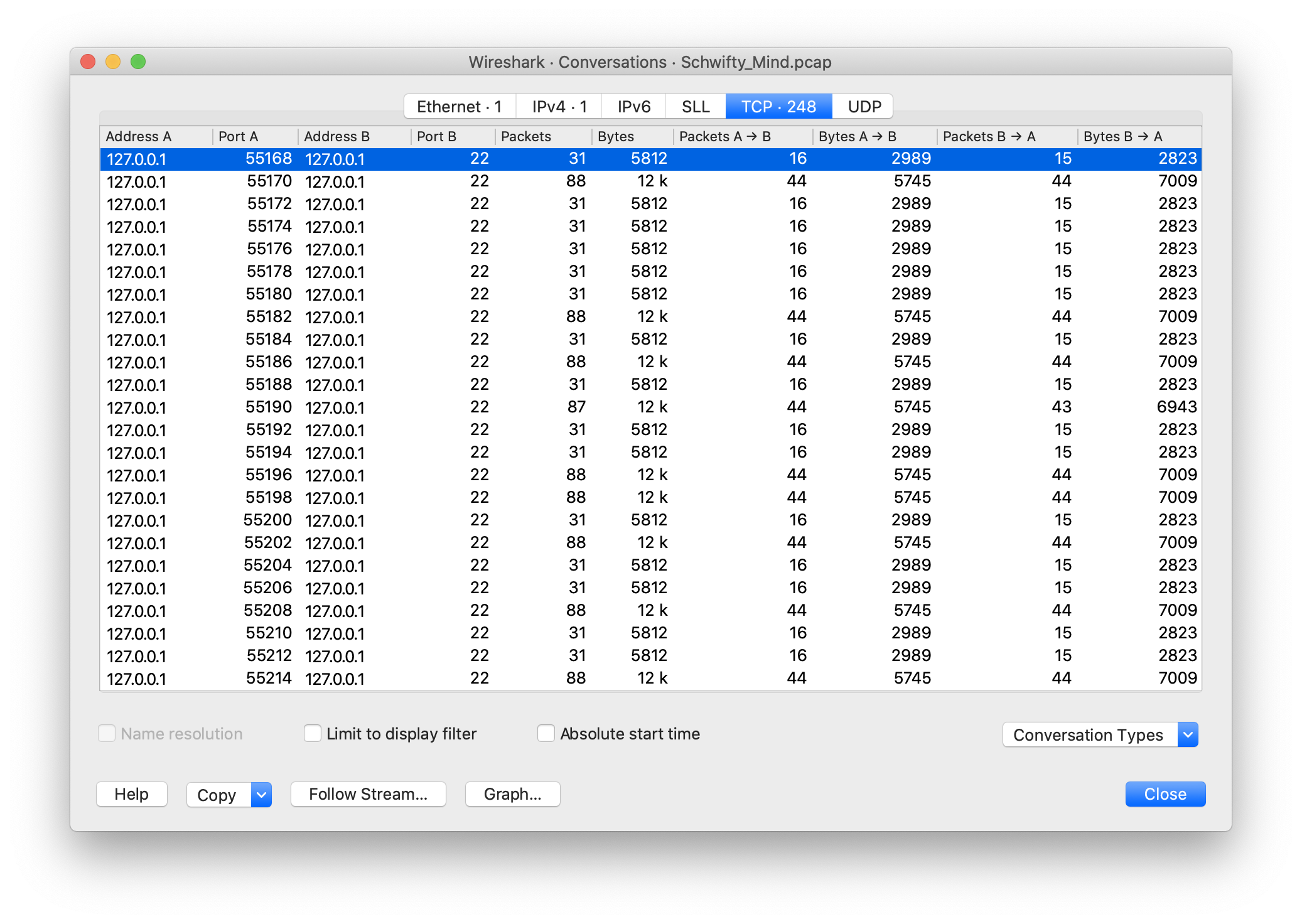Switch to the IPv4 · 1 tab

pos(559,107)
